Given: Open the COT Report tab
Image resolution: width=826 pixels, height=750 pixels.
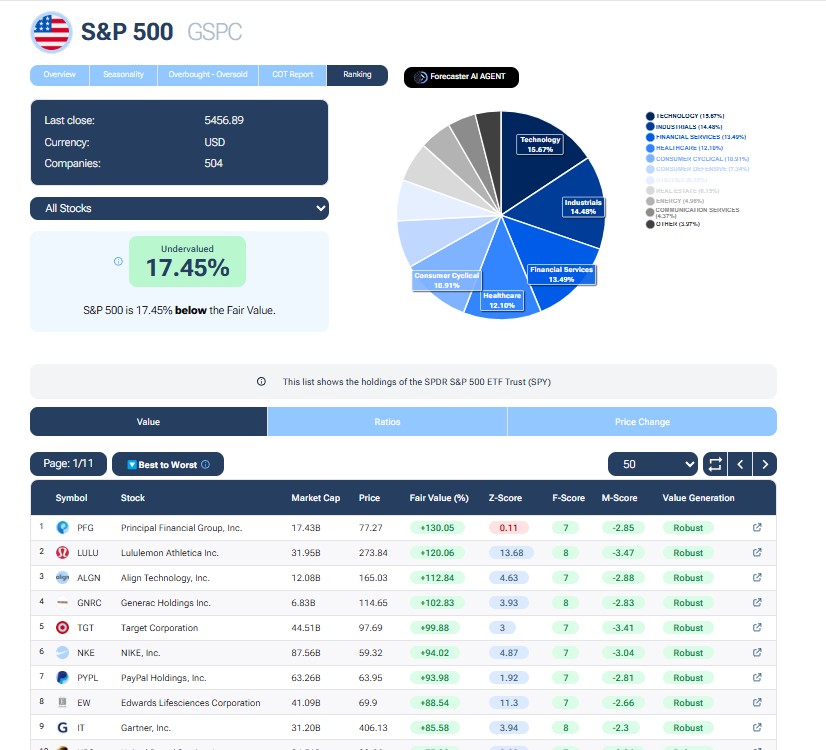Looking at the screenshot, I should 293,75.
